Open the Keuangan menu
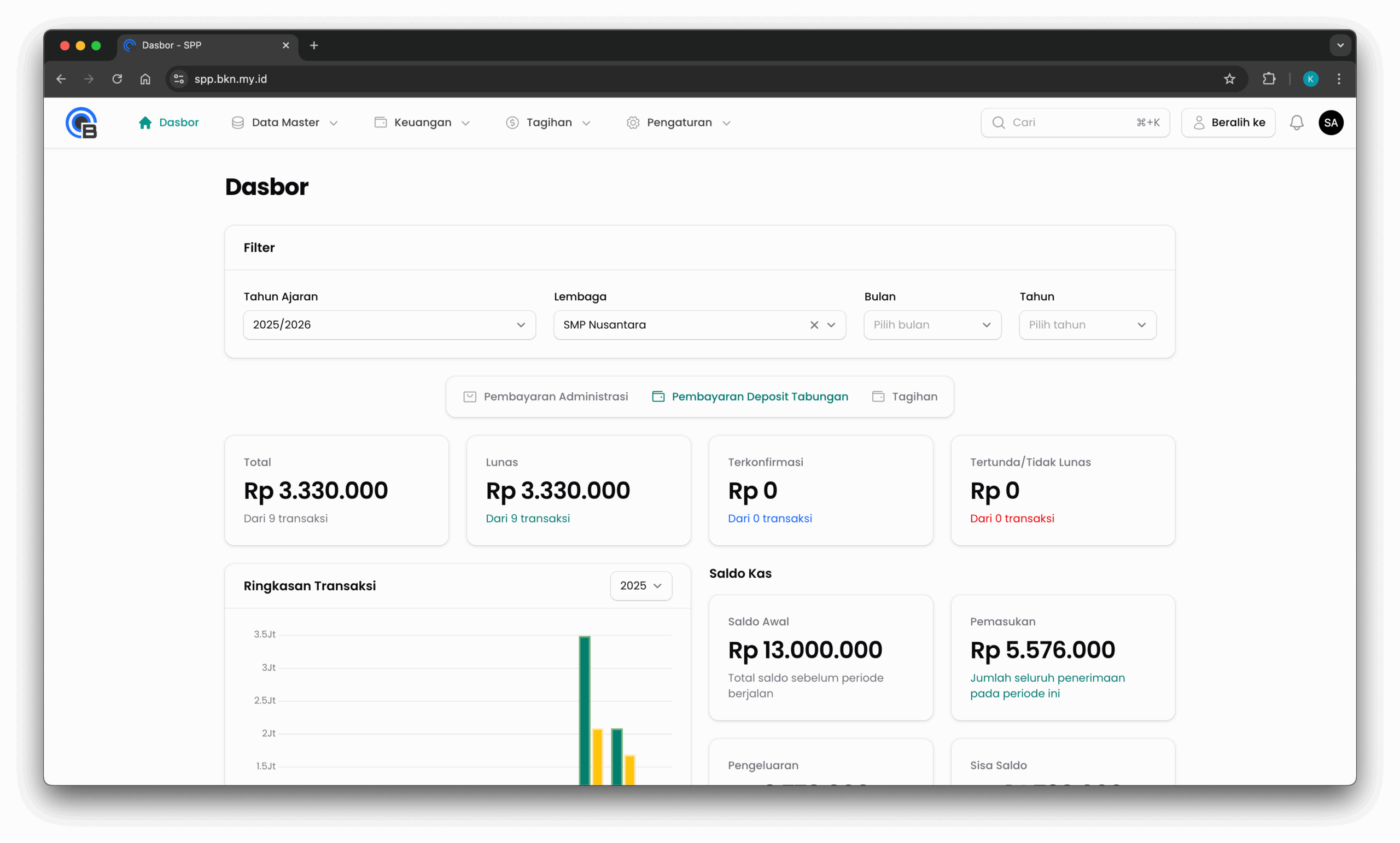This screenshot has height=843, width=1400. (x=422, y=123)
